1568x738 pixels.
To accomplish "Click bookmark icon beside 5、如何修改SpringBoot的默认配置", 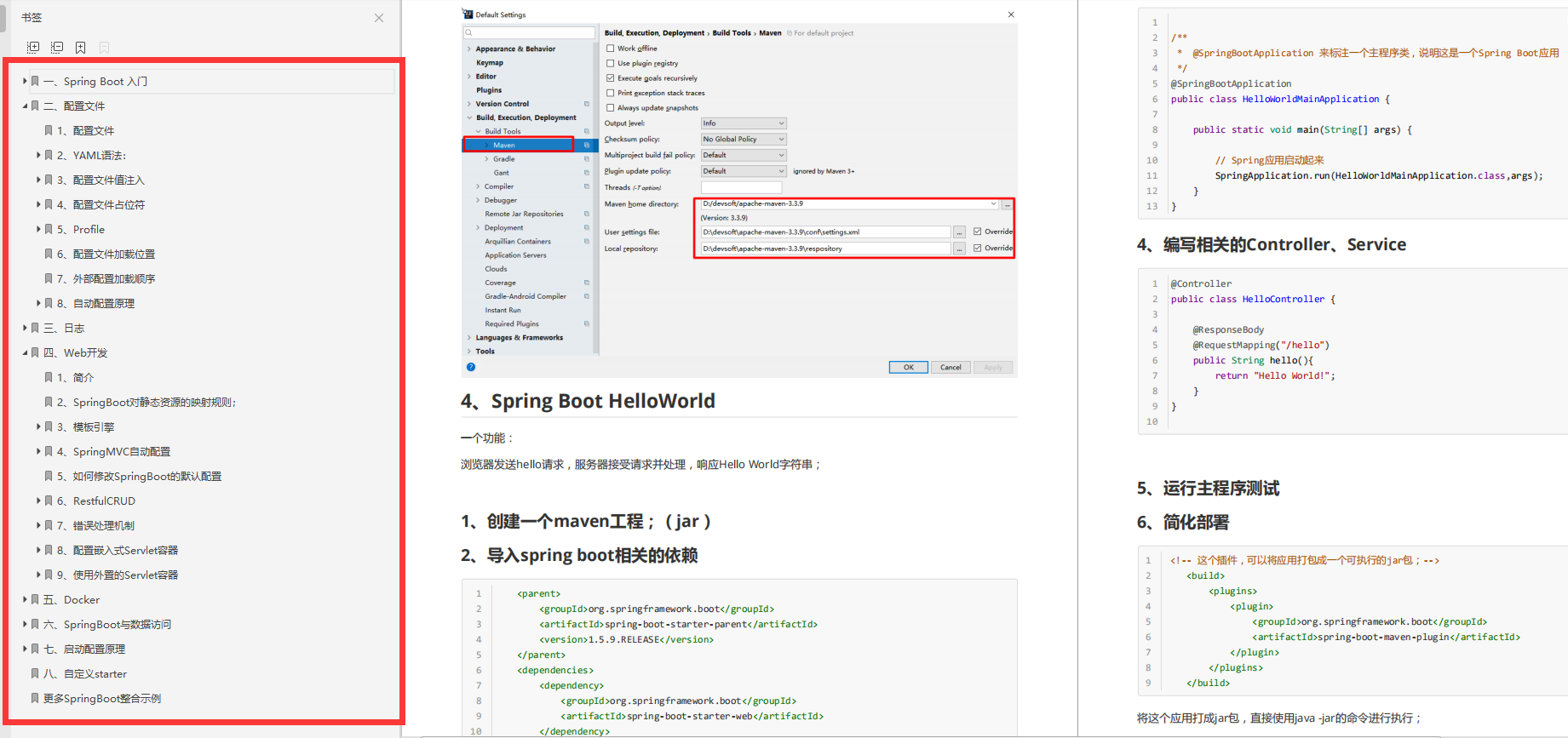I will point(49,477).
